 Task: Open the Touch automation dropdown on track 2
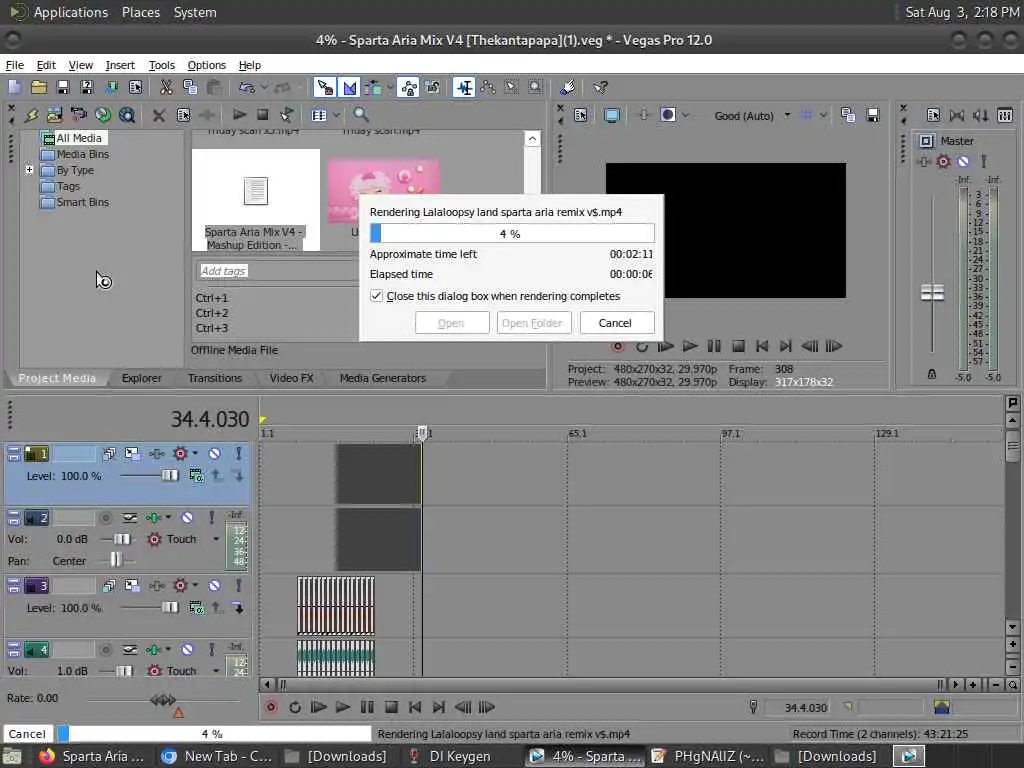point(216,539)
